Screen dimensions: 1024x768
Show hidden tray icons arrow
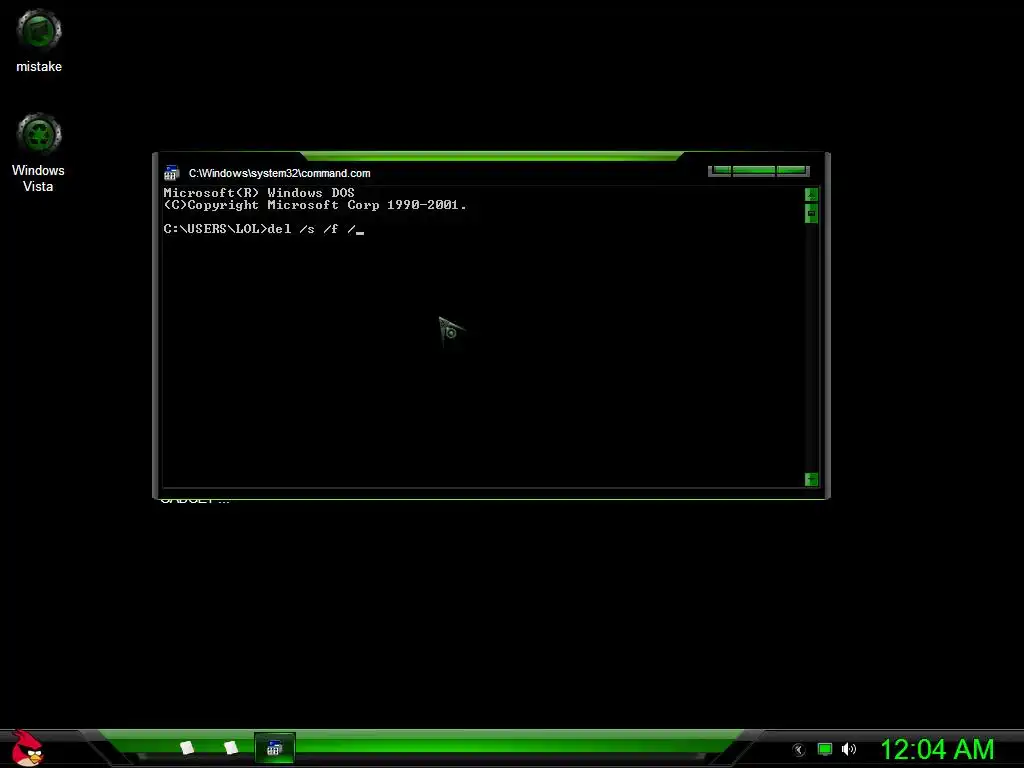(798, 750)
